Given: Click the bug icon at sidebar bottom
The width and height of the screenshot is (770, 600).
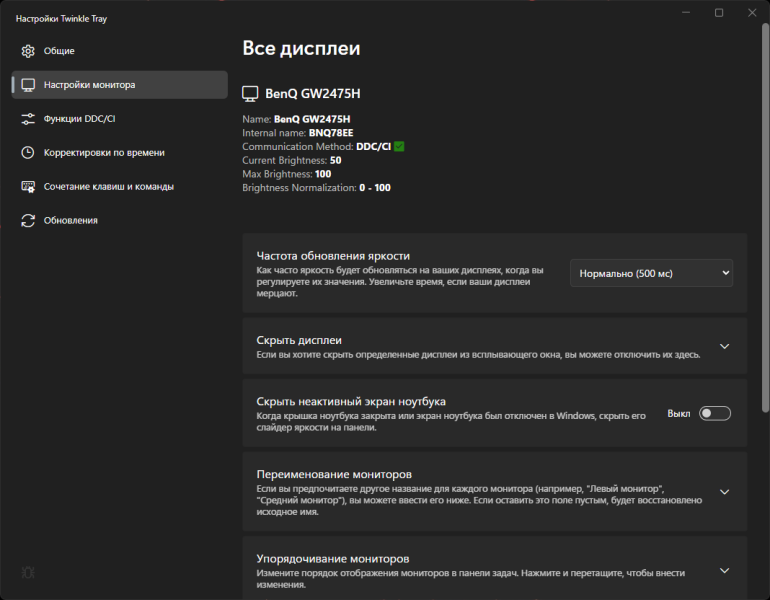Looking at the screenshot, I should click(x=28, y=573).
